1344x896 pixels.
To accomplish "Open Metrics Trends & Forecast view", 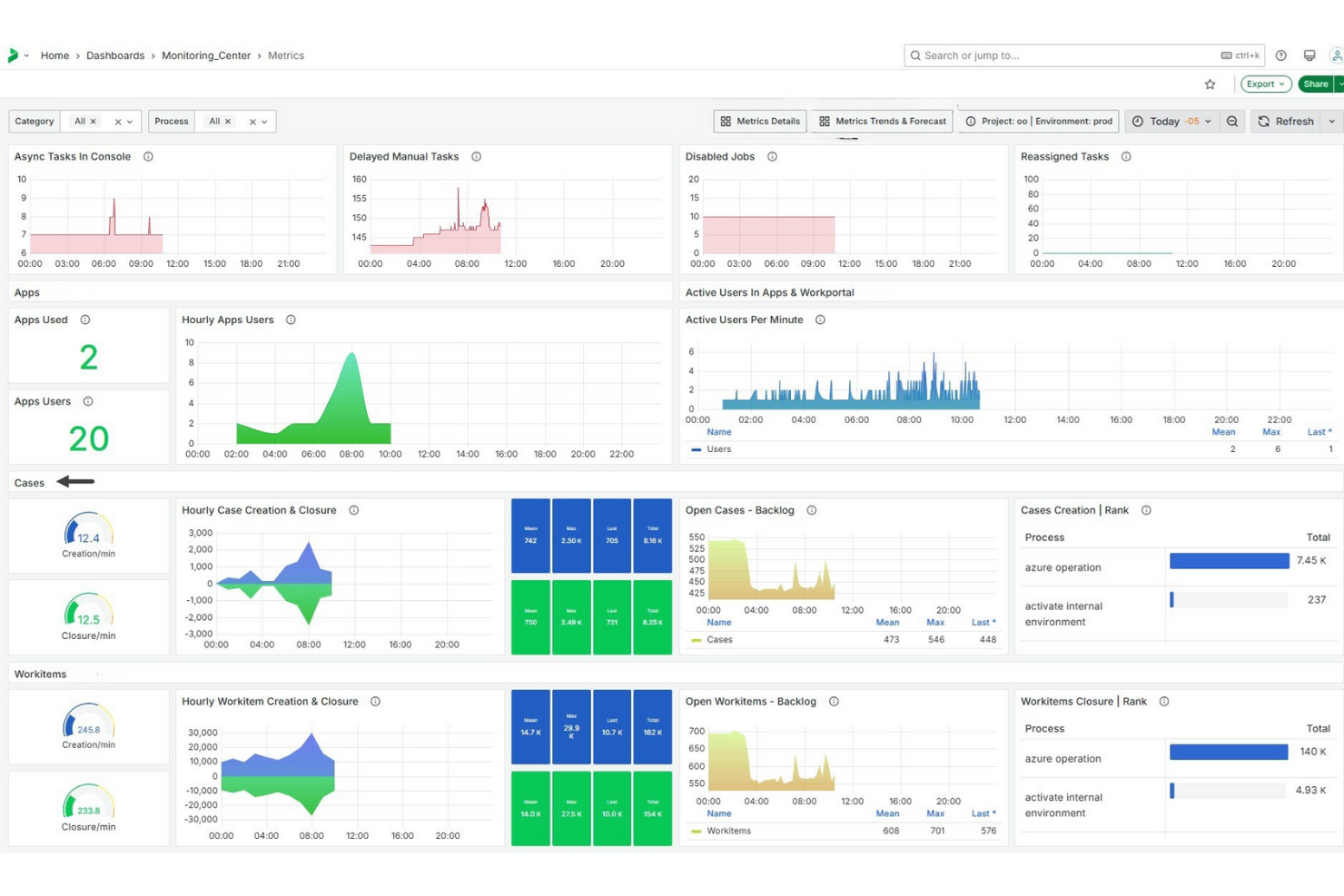I will (880, 121).
